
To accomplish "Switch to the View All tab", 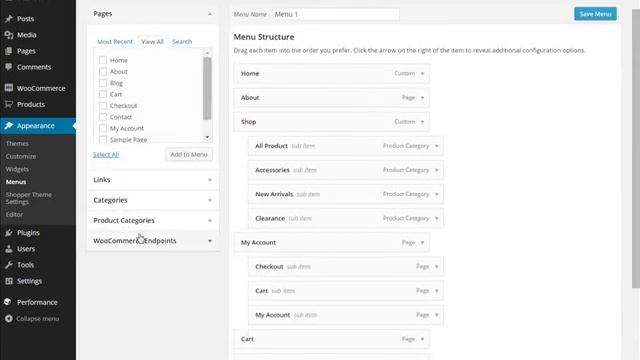I will [x=152, y=42].
